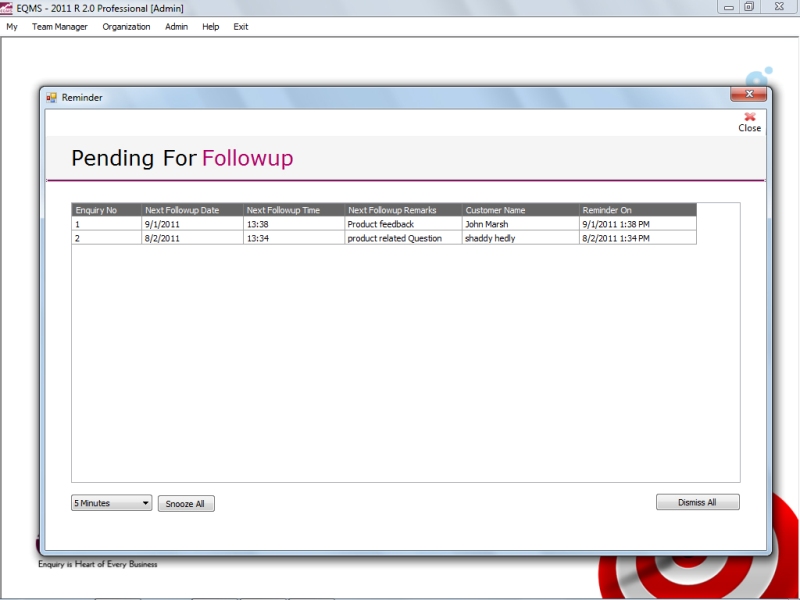Close the Reminder dialog window
This screenshot has width=800, height=600.
748,95
